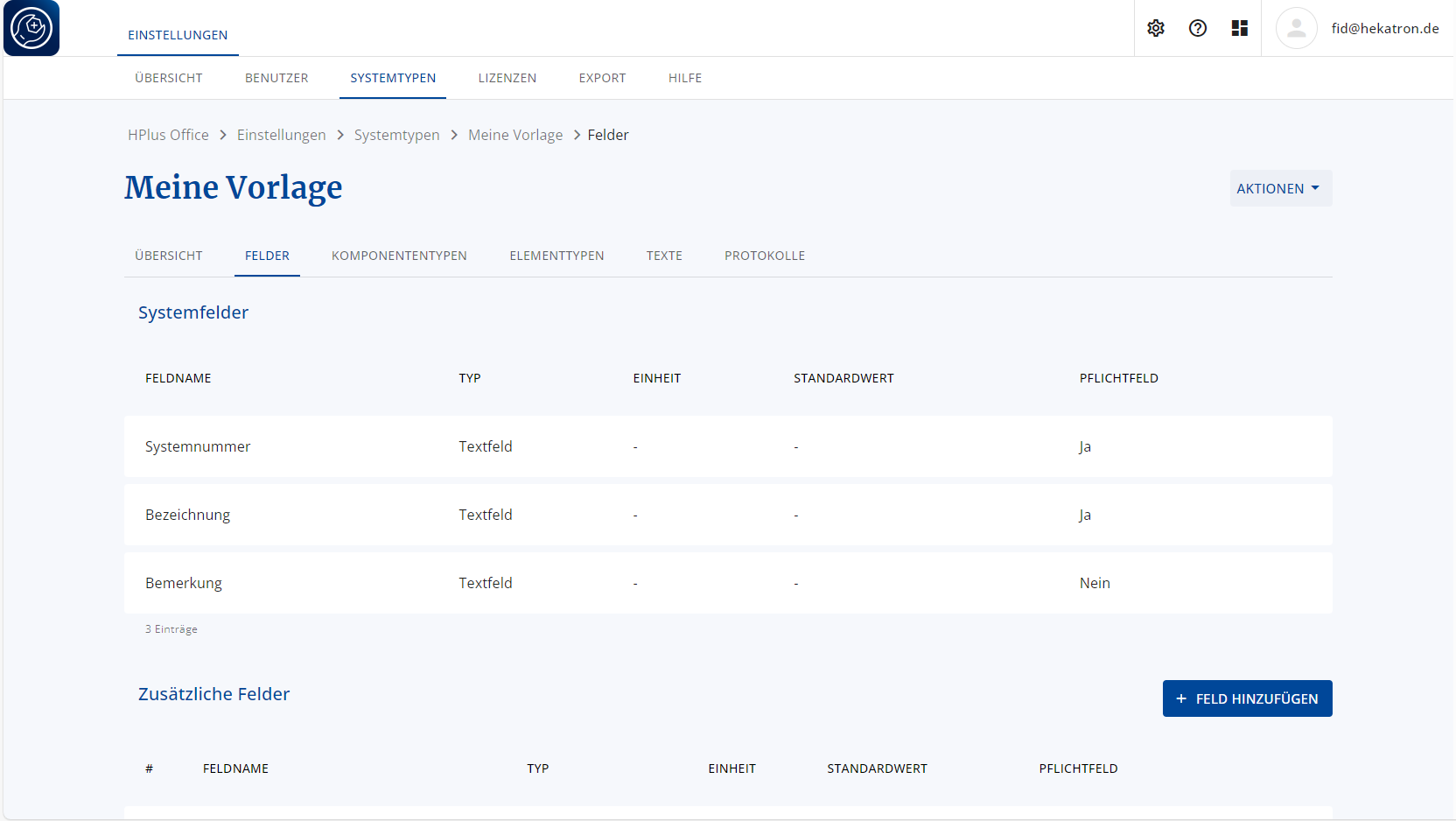Click the Meine Vorlage breadcrumb link
Viewport: 1456px width, 821px height.
pyautogui.click(x=515, y=135)
